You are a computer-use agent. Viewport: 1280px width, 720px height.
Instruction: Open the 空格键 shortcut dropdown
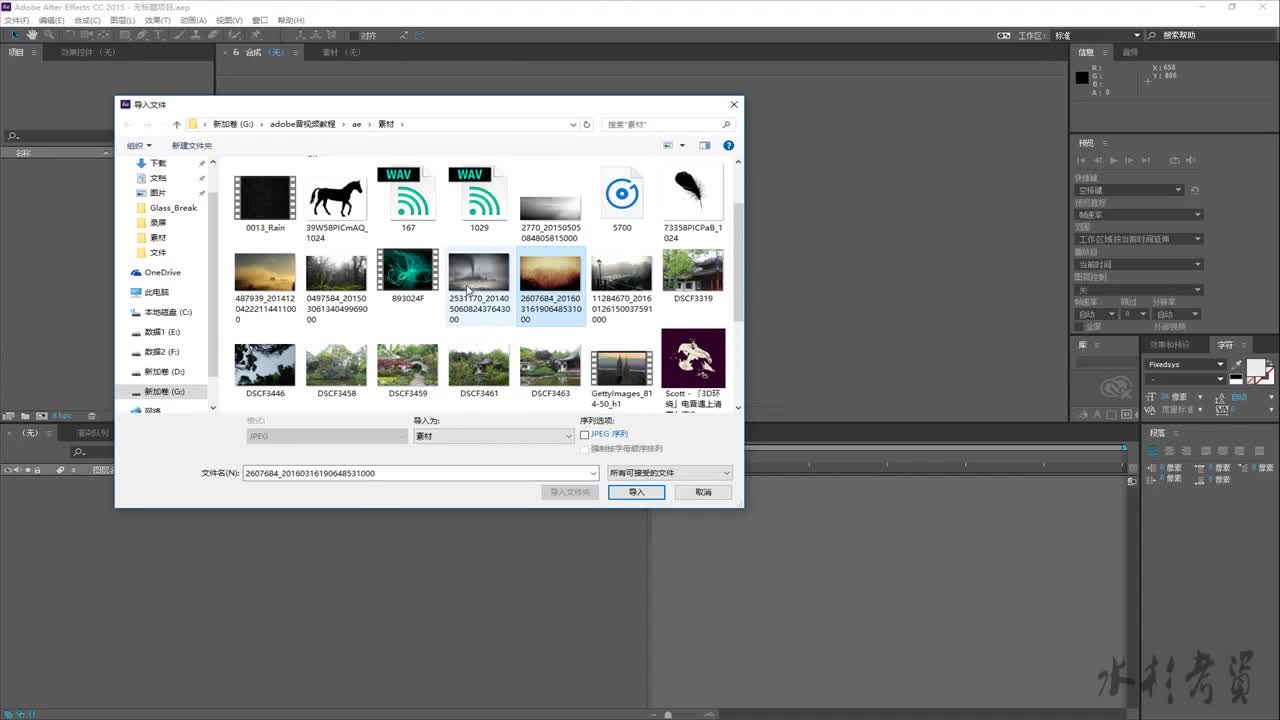coord(1129,190)
